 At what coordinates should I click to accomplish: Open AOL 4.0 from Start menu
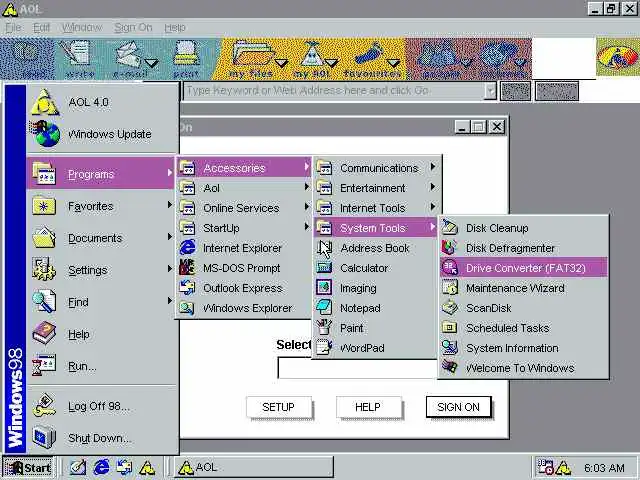coord(102,102)
